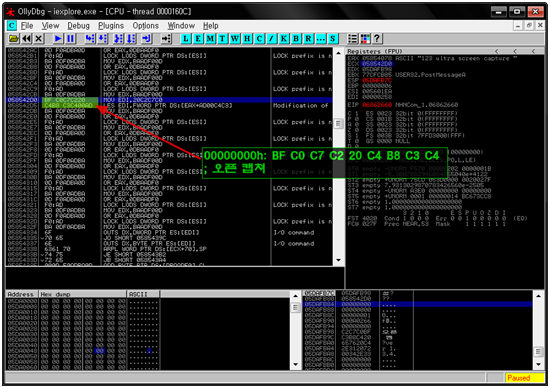Run the program with the blue play icon

[x=58, y=39]
